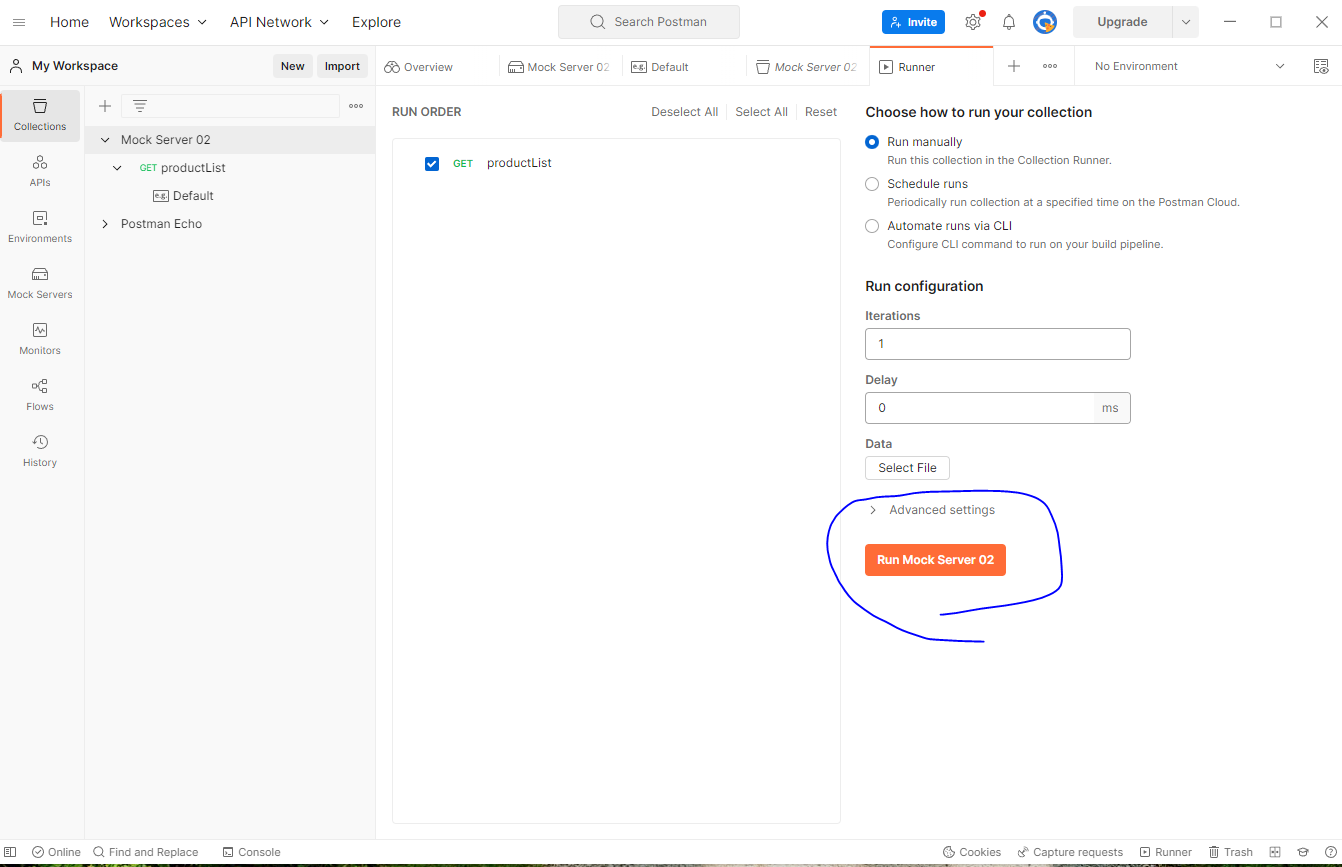Select the Run manually option
The height and width of the screenshot is (867, 1342).
click(872, 142)
